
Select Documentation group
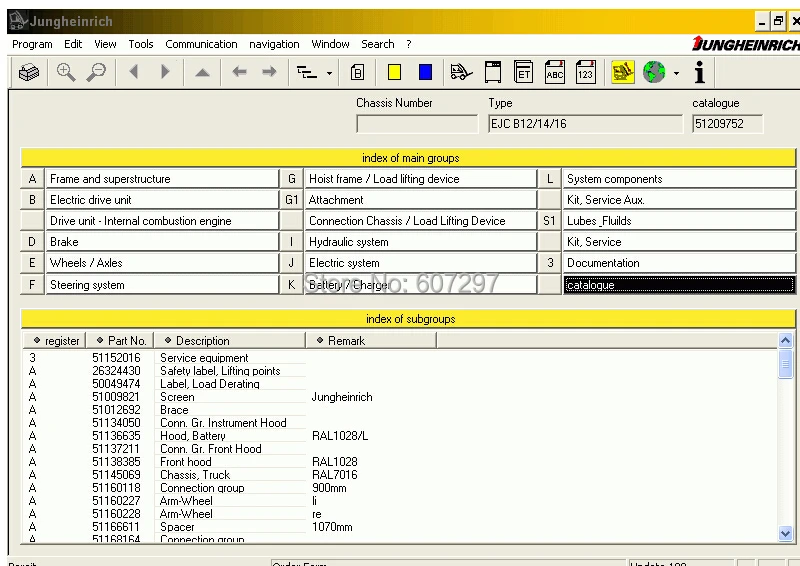pyautogui.click(x=679, y=263)
